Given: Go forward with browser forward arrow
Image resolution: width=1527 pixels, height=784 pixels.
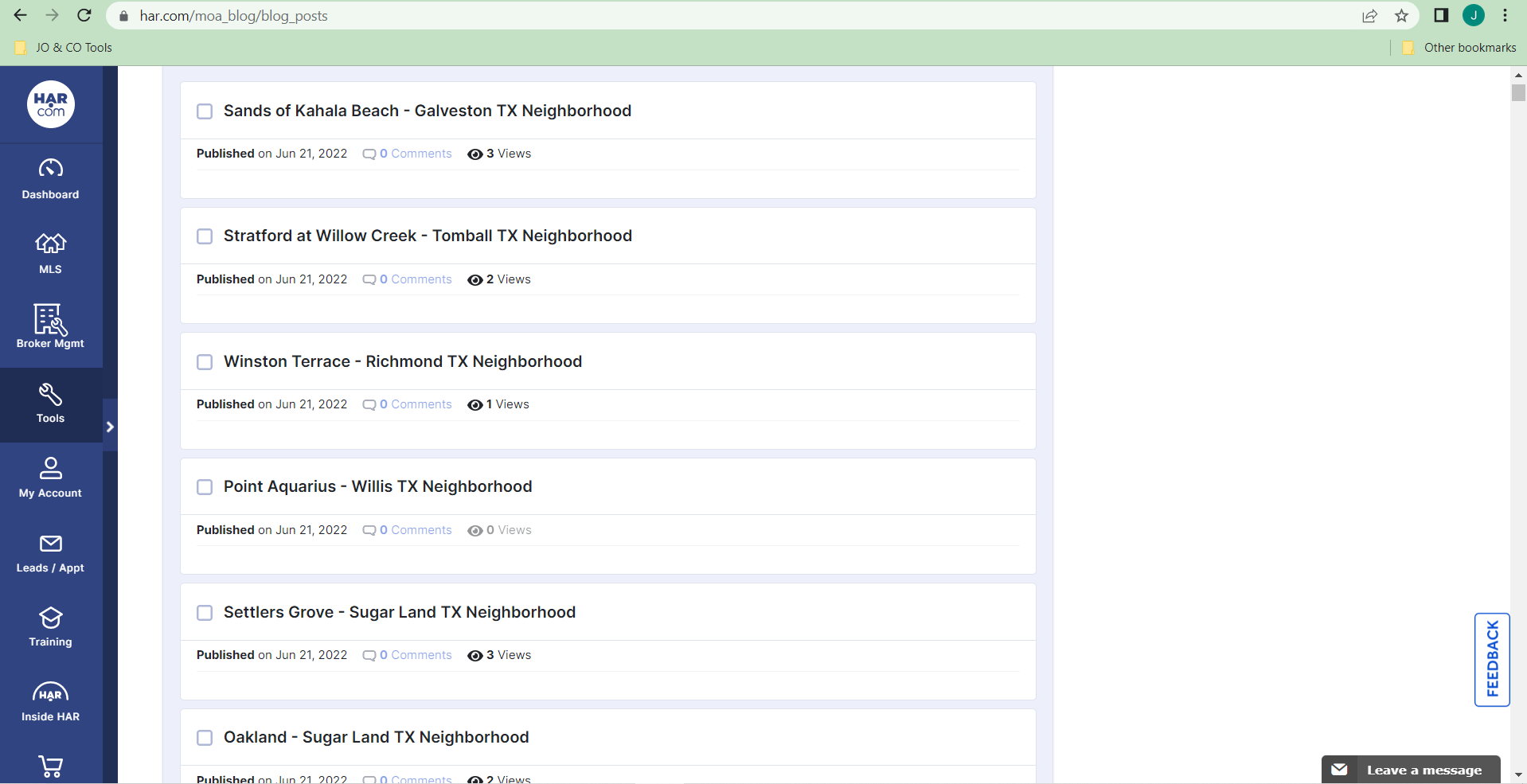Looking at the screenshot, I should (52, 15).
